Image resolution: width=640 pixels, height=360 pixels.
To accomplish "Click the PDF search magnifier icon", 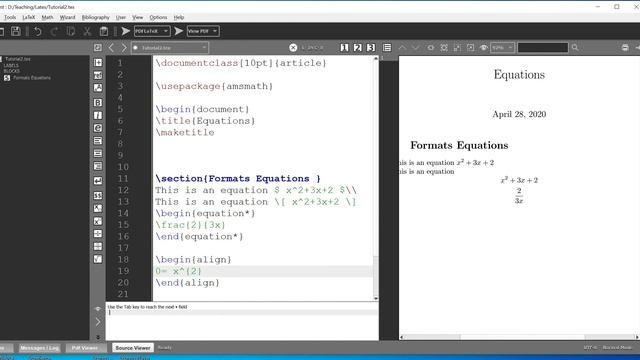I will (x=575, y=48).
